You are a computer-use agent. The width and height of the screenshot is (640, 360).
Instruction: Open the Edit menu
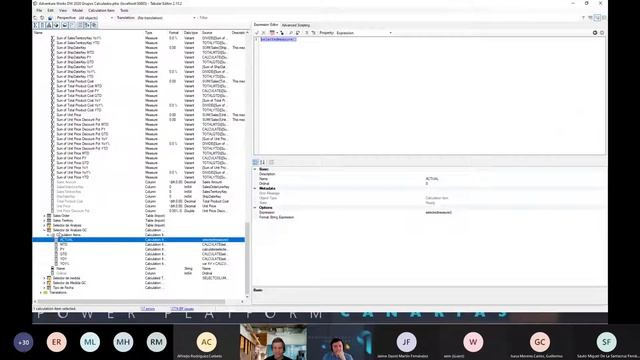point(50,11)
